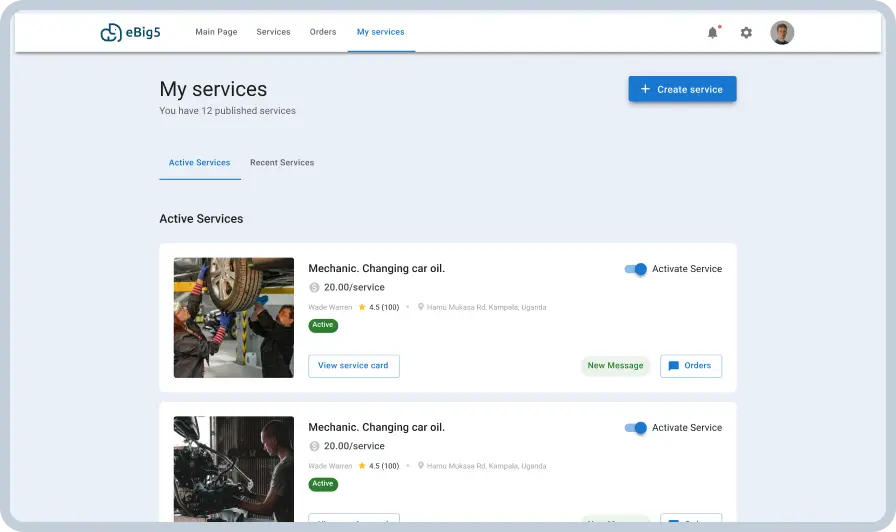Open the user profile avatar
This screenshot has width=896, height=532.
click(x=782, y=33)
